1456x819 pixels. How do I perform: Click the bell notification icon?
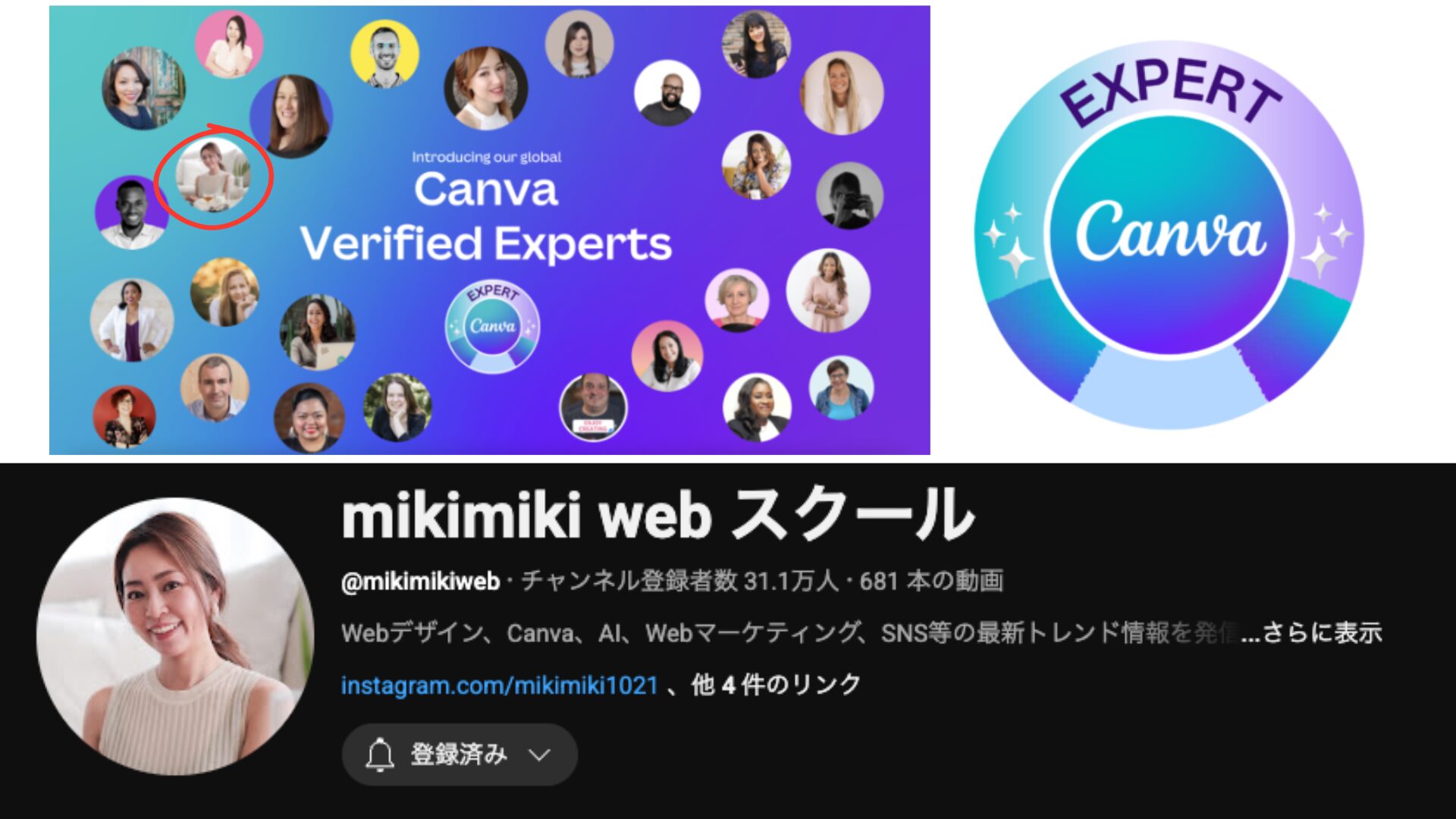coord(379,755)
